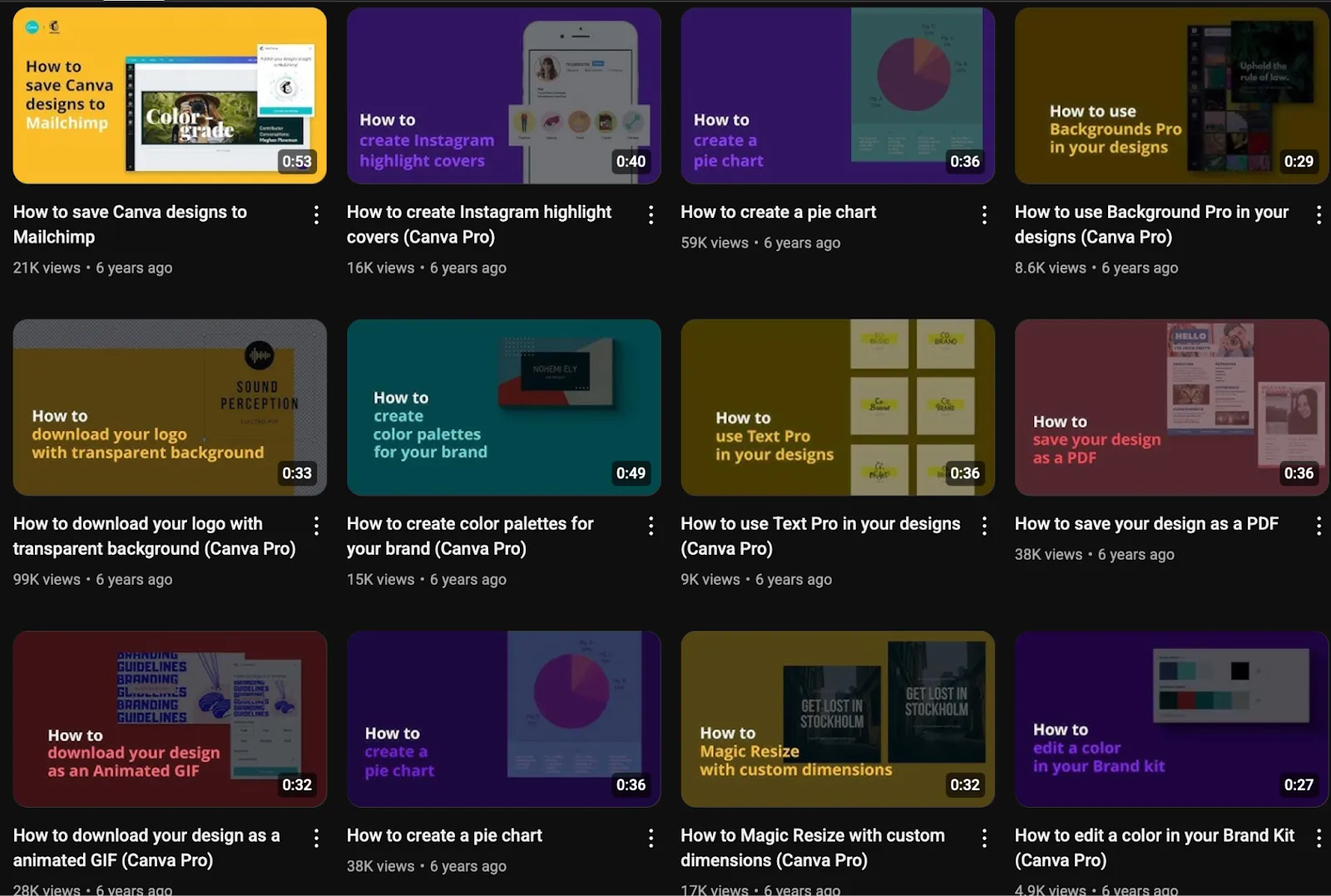The height and width of the screenshot is (896, 1331).
Task: Open options menu for 'Background Pro in your designs' video
Action: point(1319,215)
